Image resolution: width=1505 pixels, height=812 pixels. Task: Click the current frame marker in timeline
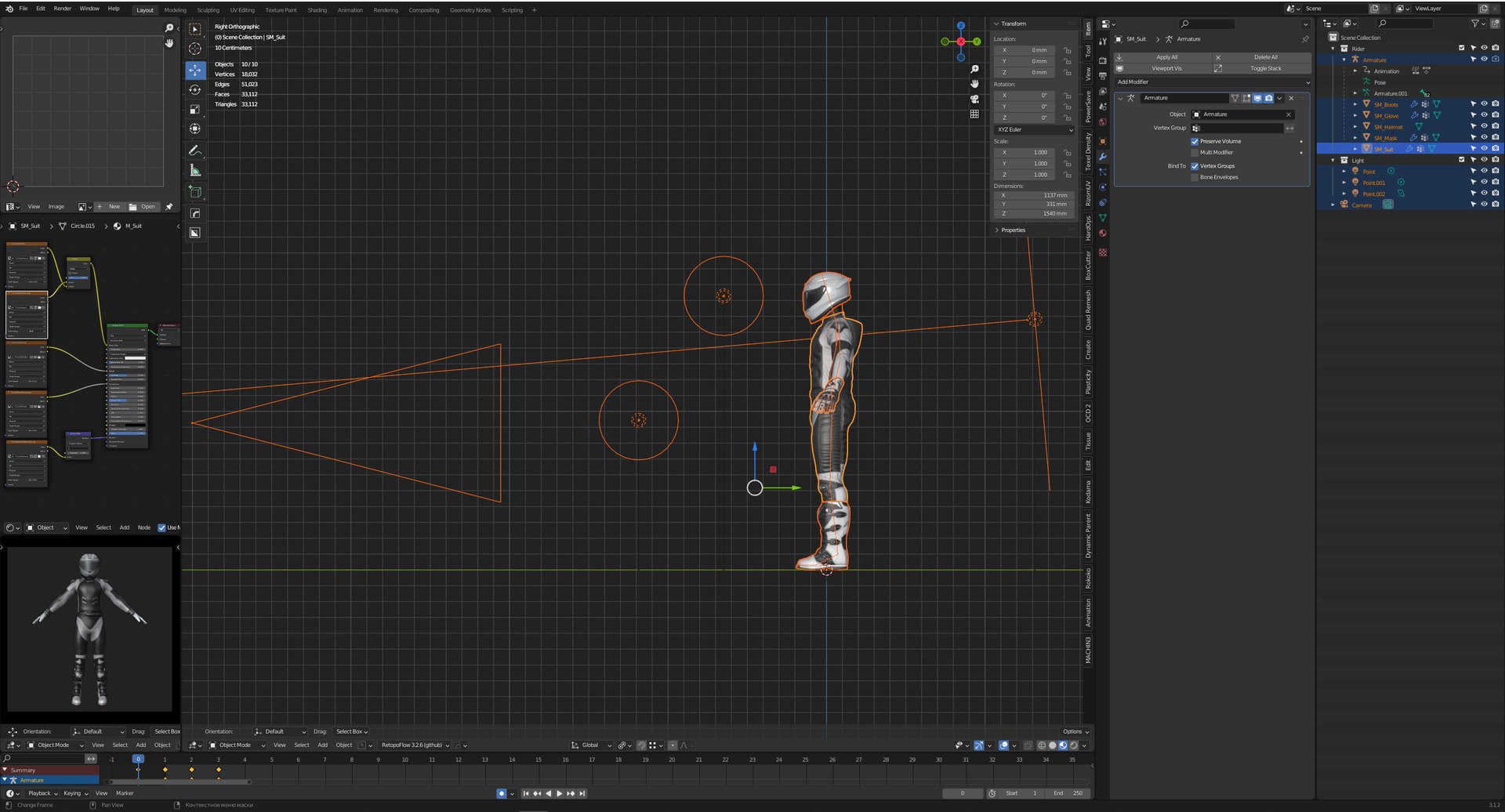[138, 759]
